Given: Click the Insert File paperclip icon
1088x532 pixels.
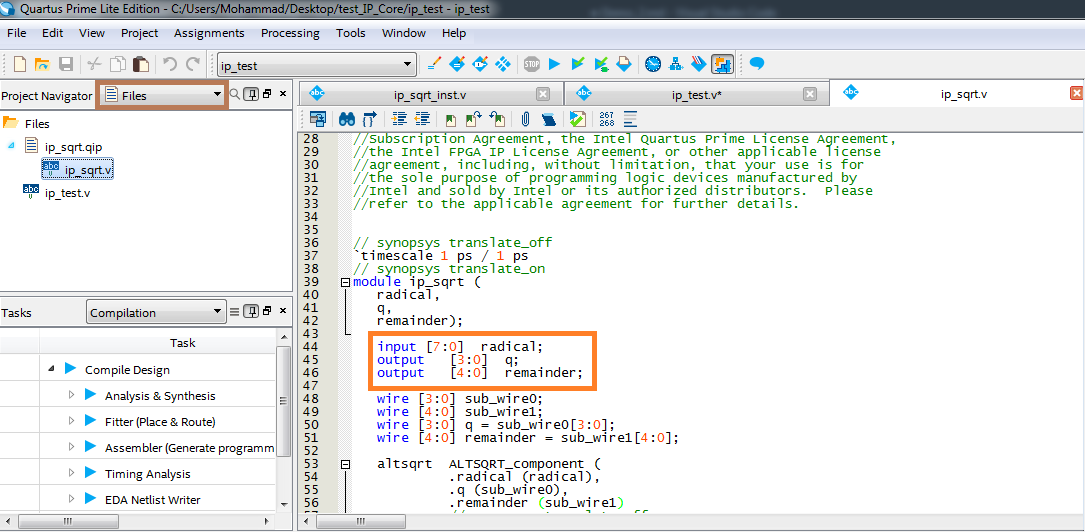Looking at the screenshot, I should (x=525, y=119).
